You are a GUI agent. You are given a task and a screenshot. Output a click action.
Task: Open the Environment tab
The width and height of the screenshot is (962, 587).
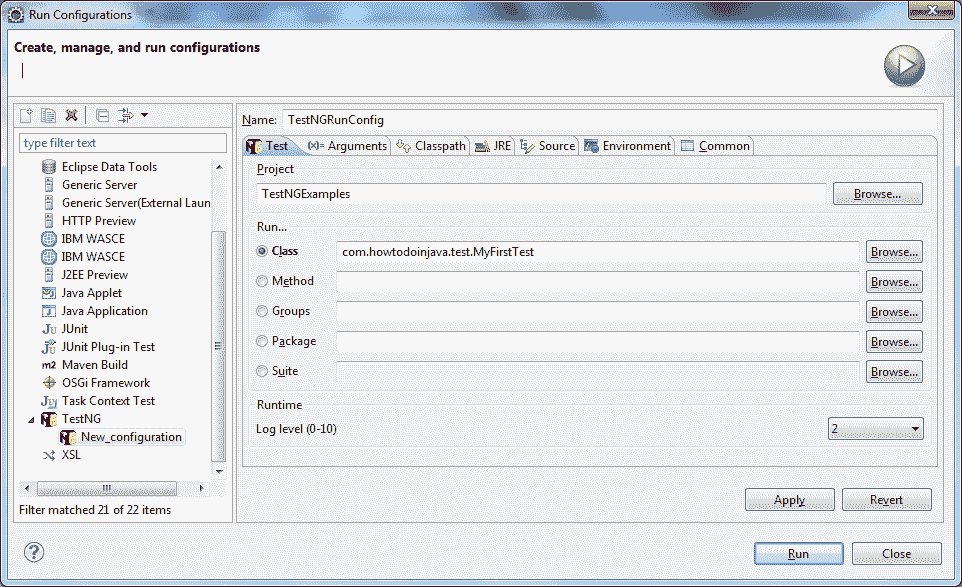[x=628, y=146]
